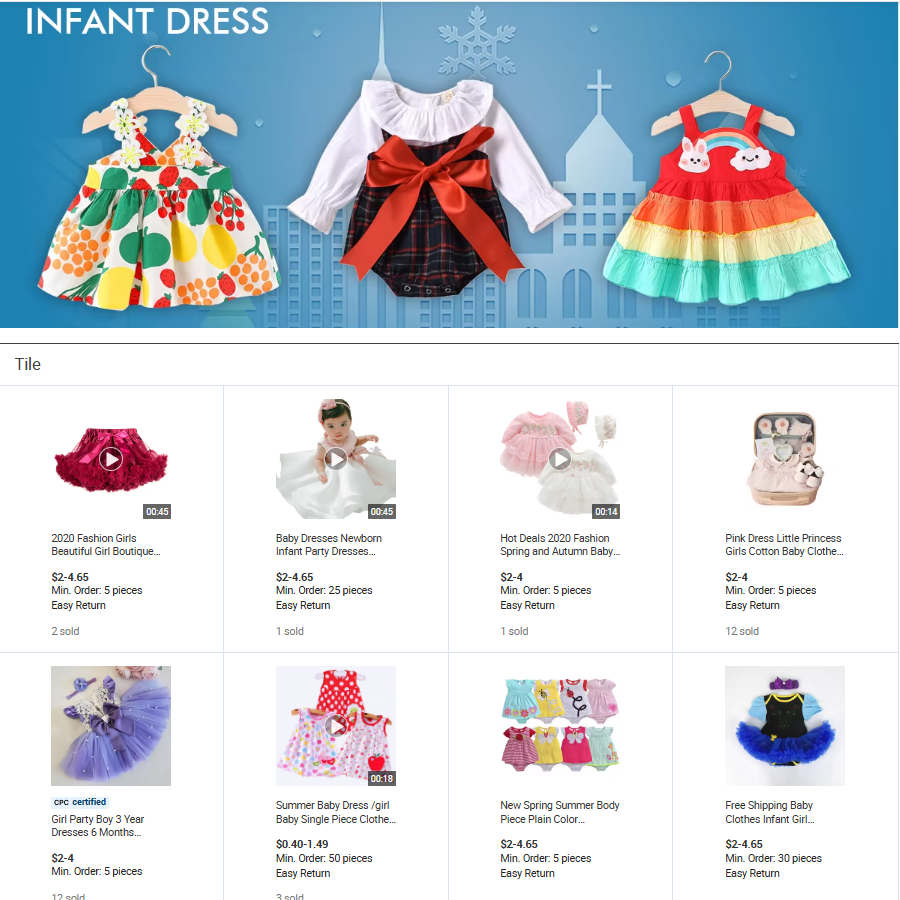The height and width of the screenshot is (900, 900).
Task: Open the Pink Dress Little Princess thumbnail
Action: coord(785,459)
